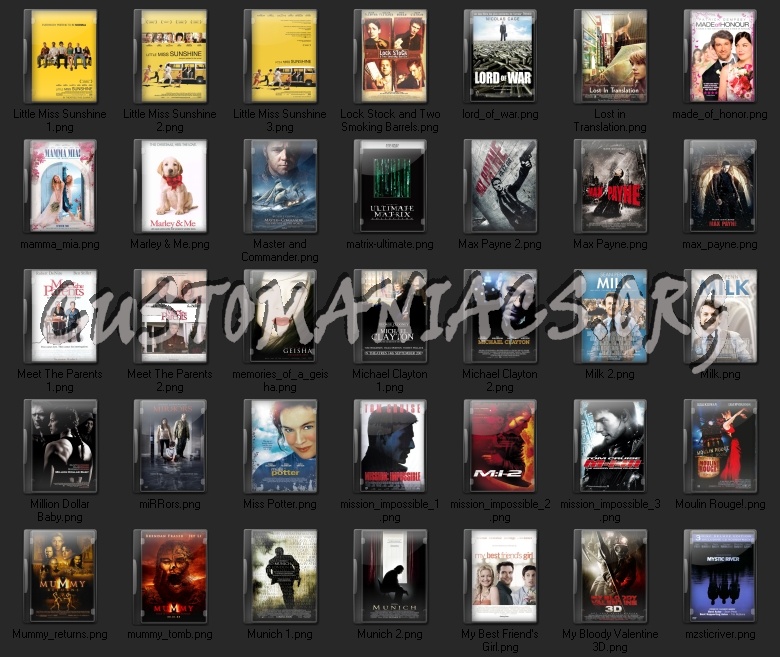Click the file name 'lord_of_war.png'
Image resolution: width=780 pixels, height=657 pixels.
point(500,114)
